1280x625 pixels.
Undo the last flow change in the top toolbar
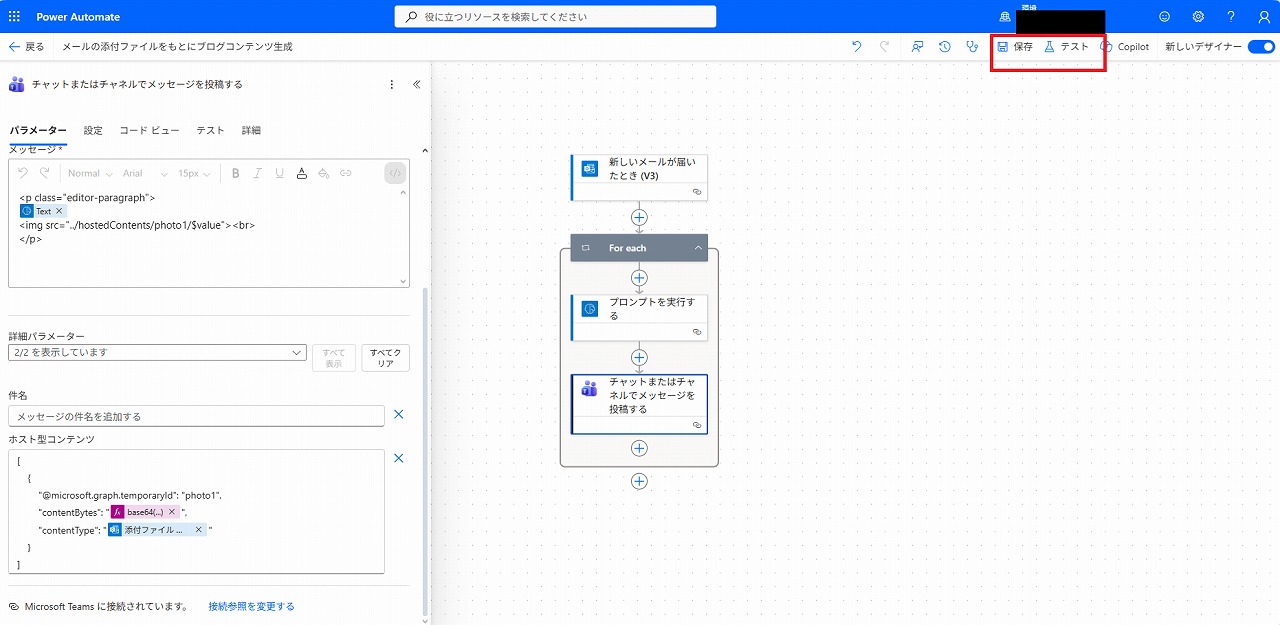pyautogui.click(x=857, y=47)
